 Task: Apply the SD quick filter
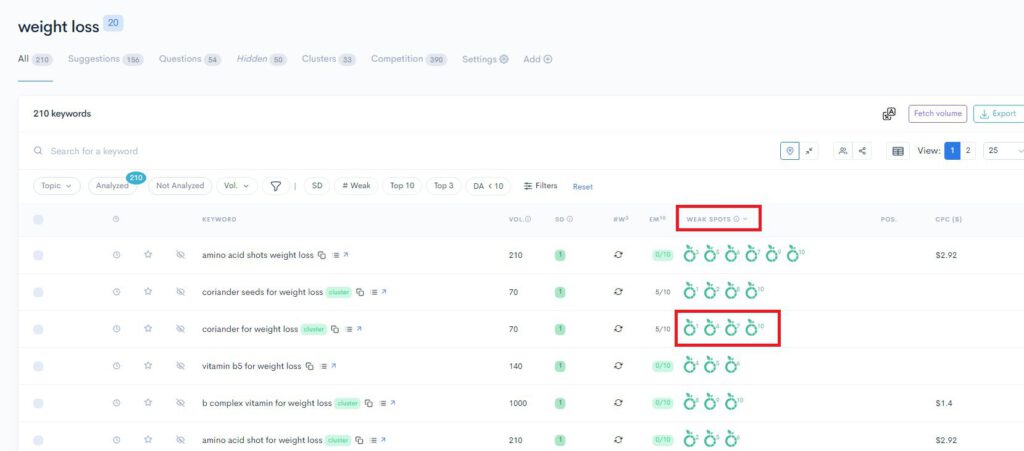point(317,186)
